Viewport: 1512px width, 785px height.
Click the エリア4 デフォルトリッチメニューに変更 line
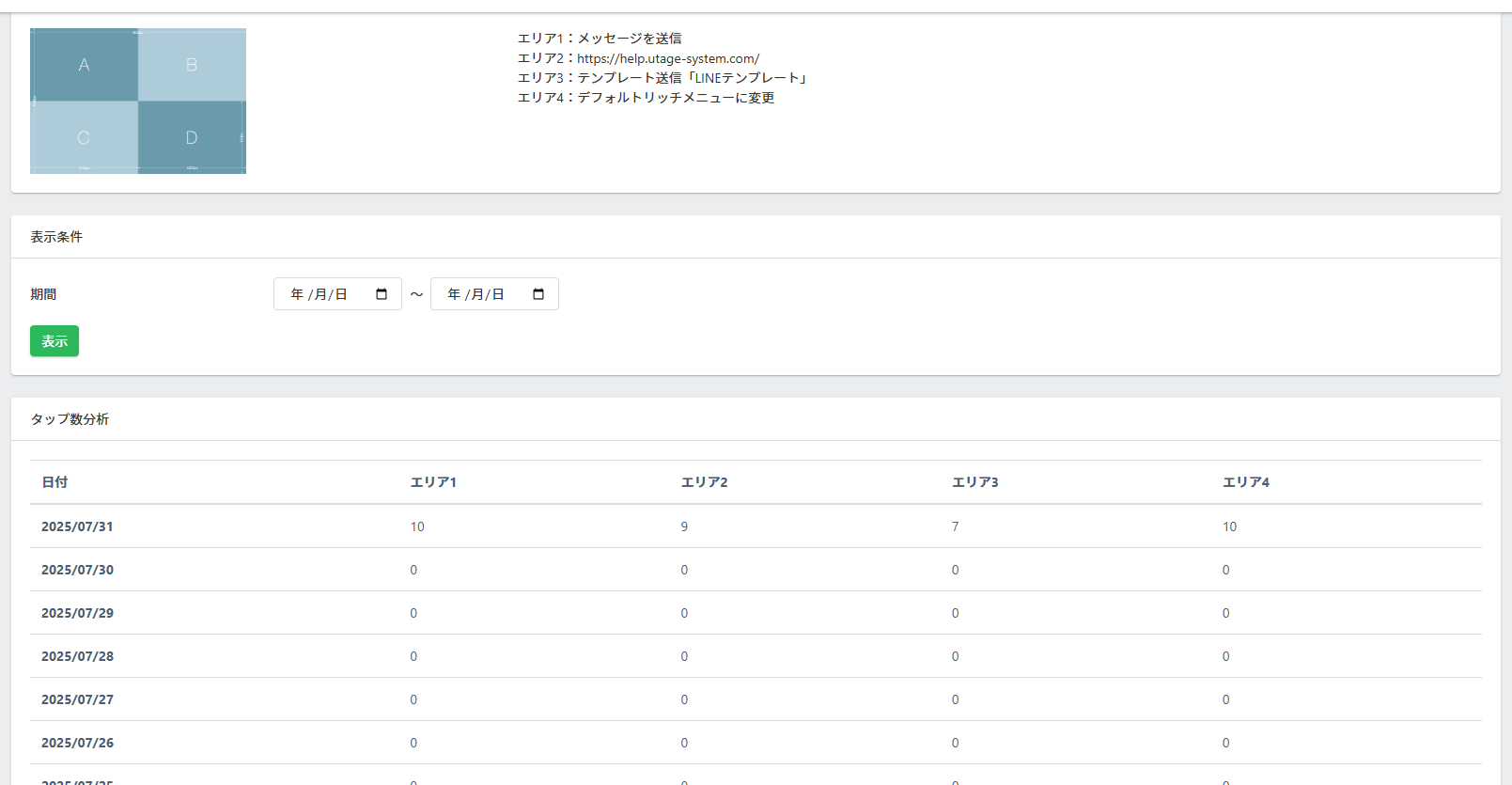point(646,98)
